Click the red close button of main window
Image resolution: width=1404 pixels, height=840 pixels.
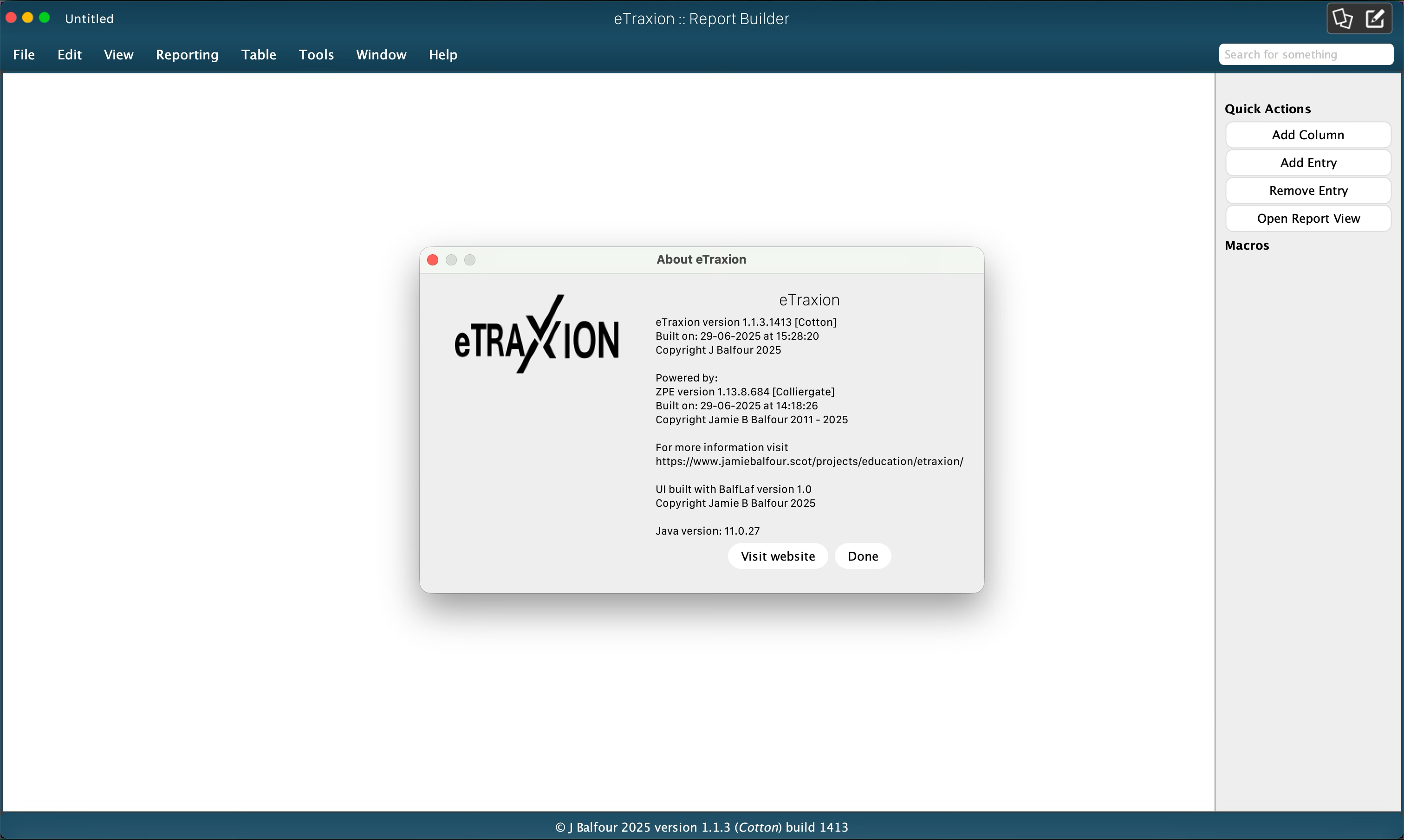(11, 18)
